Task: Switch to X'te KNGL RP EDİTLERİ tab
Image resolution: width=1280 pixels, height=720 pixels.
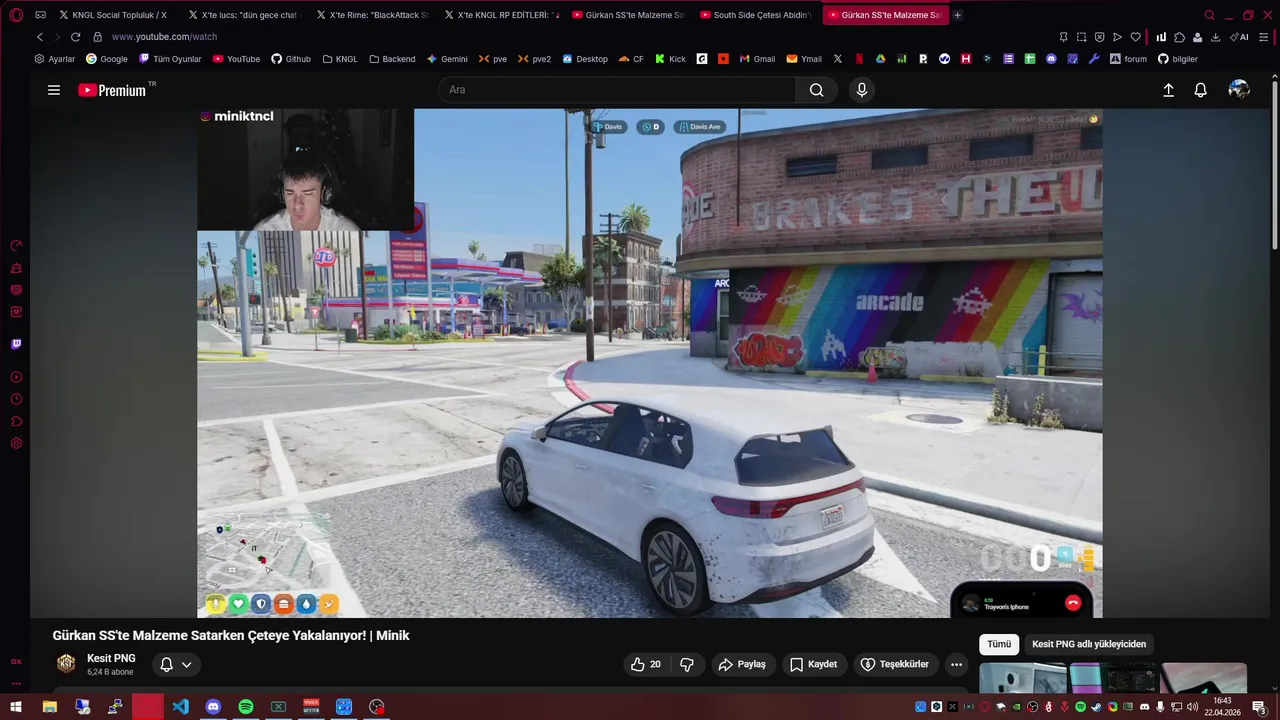Action: (x=498, y=15)
